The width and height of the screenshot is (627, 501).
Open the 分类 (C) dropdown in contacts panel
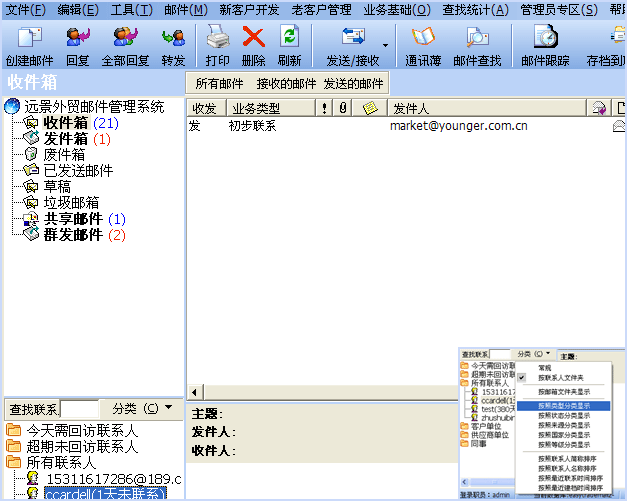click(x=142, y=409)
